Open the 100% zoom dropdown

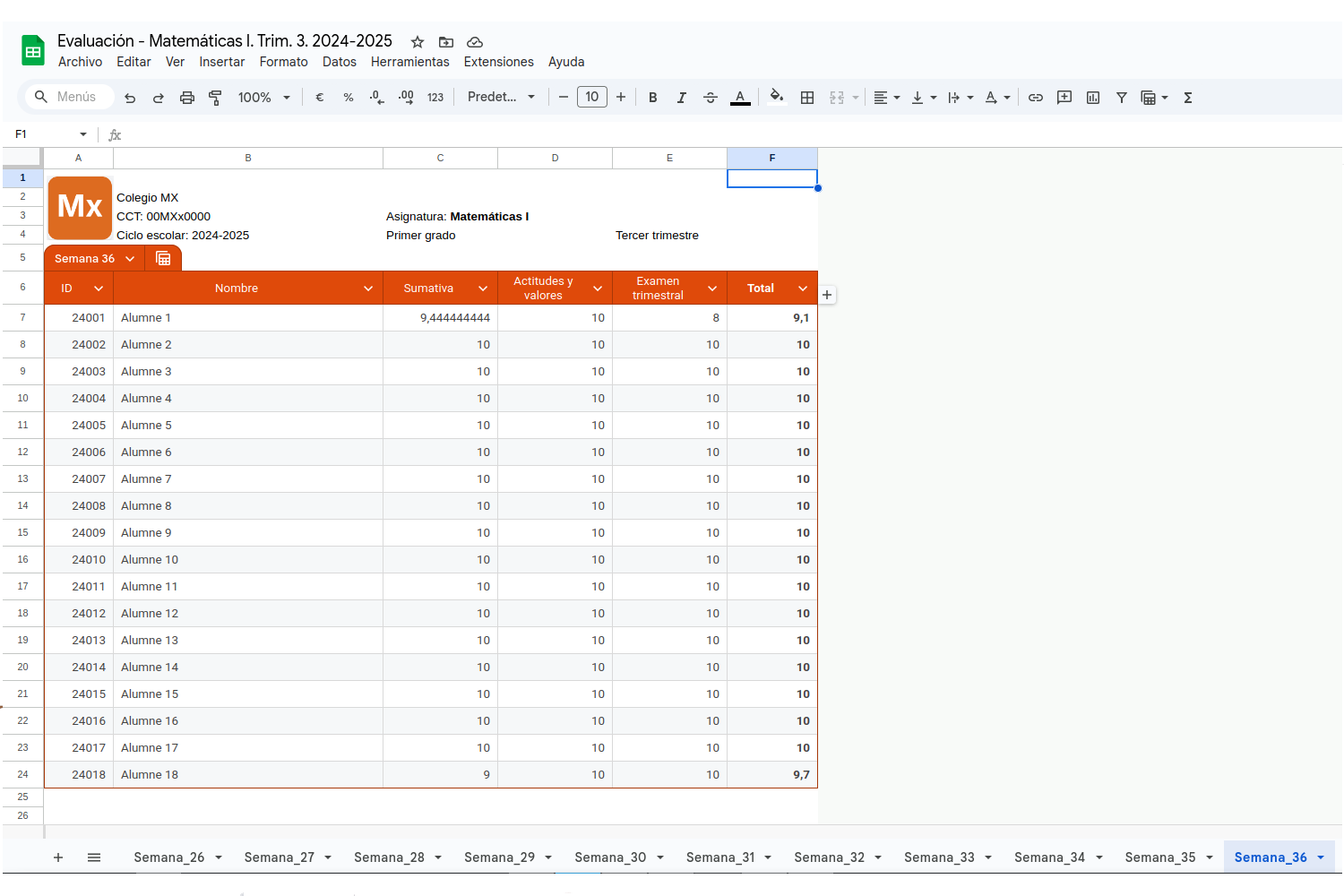pyautogui.click(x=263, y=98)
